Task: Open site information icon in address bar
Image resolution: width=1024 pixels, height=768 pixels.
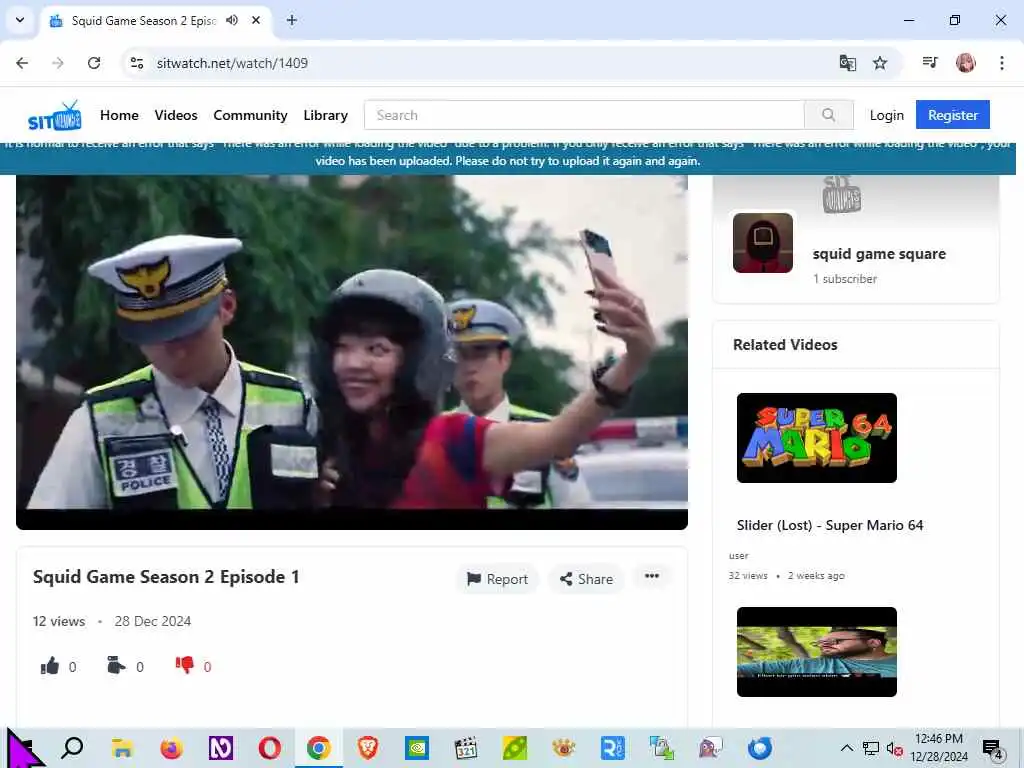Action: (x=136, y=63)
